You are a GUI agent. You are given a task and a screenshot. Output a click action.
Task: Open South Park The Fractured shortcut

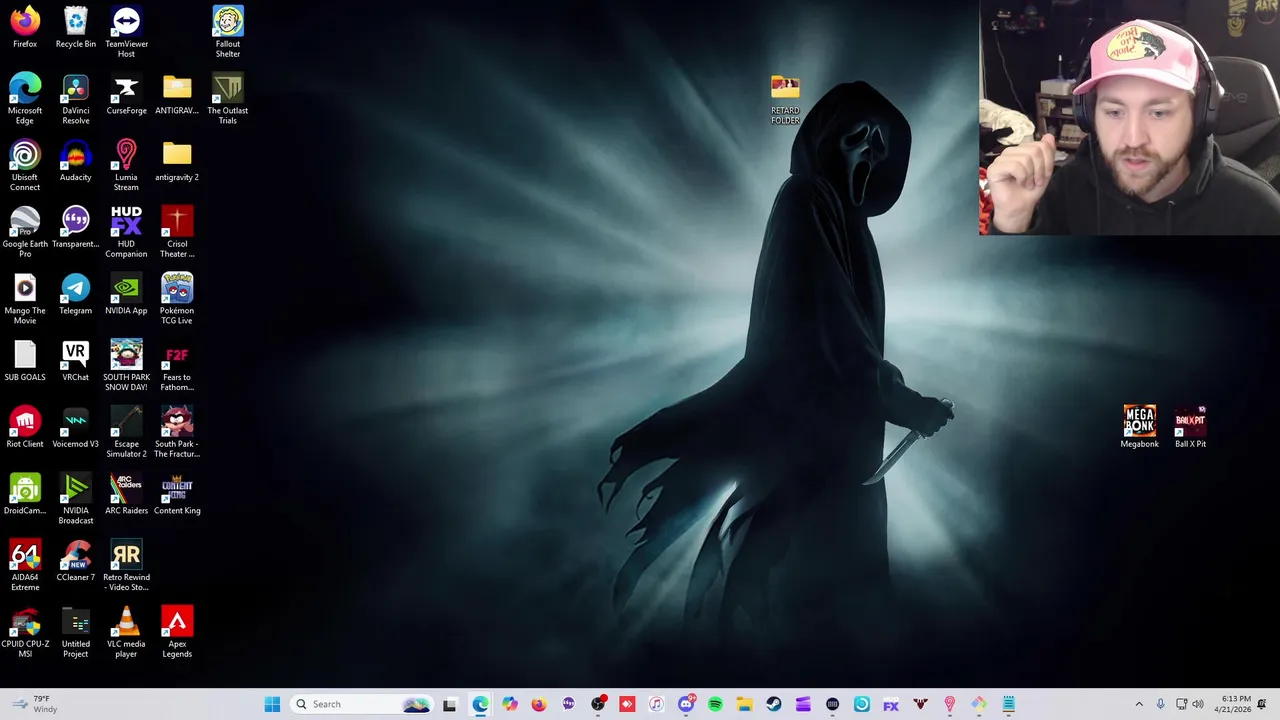(177, 432)
